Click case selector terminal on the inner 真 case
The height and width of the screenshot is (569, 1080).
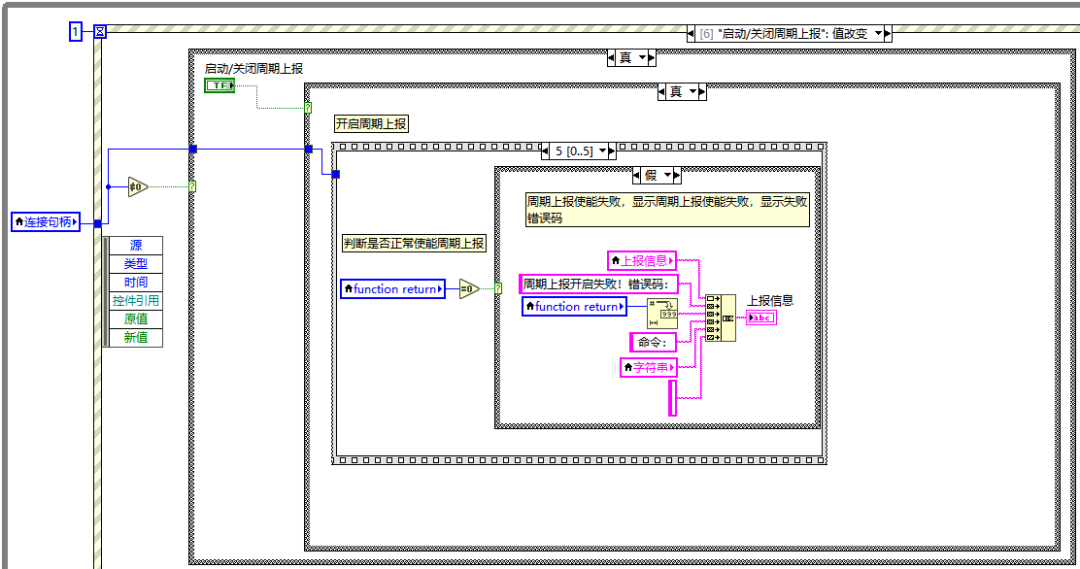(308, 108)
